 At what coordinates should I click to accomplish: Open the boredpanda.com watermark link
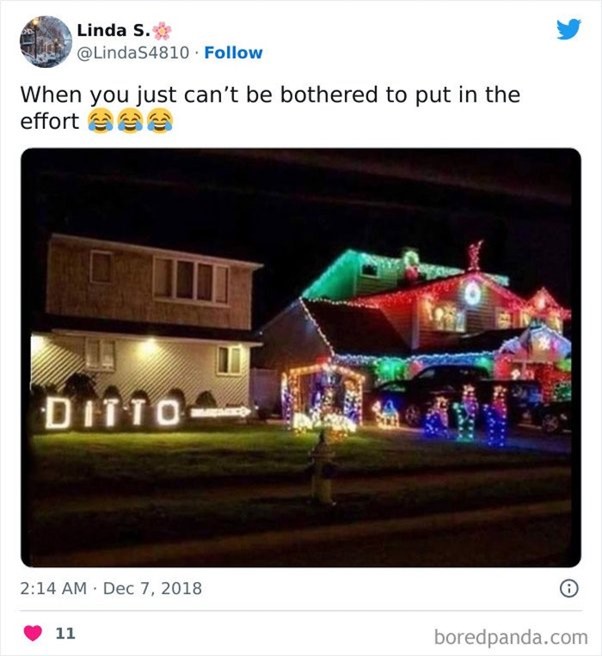[x=511, y=637]
